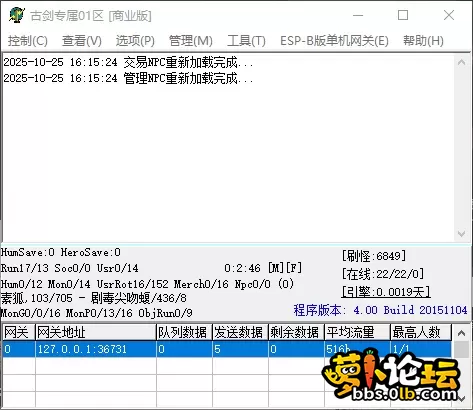Screen dimensions: 473x410
Task: Minimize the 古剑专属01区 window
Action: [x=358, y=15]
